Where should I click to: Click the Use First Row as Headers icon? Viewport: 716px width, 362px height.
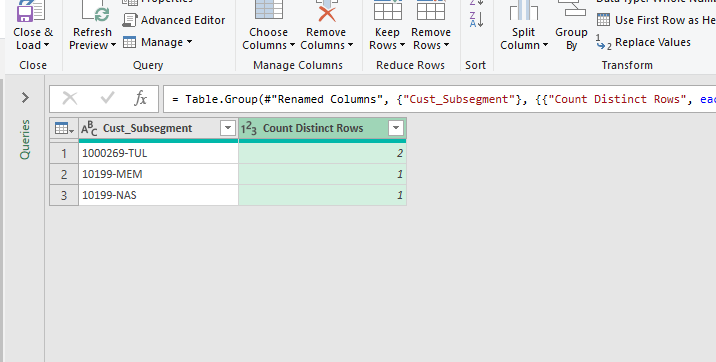pos(603,20)
